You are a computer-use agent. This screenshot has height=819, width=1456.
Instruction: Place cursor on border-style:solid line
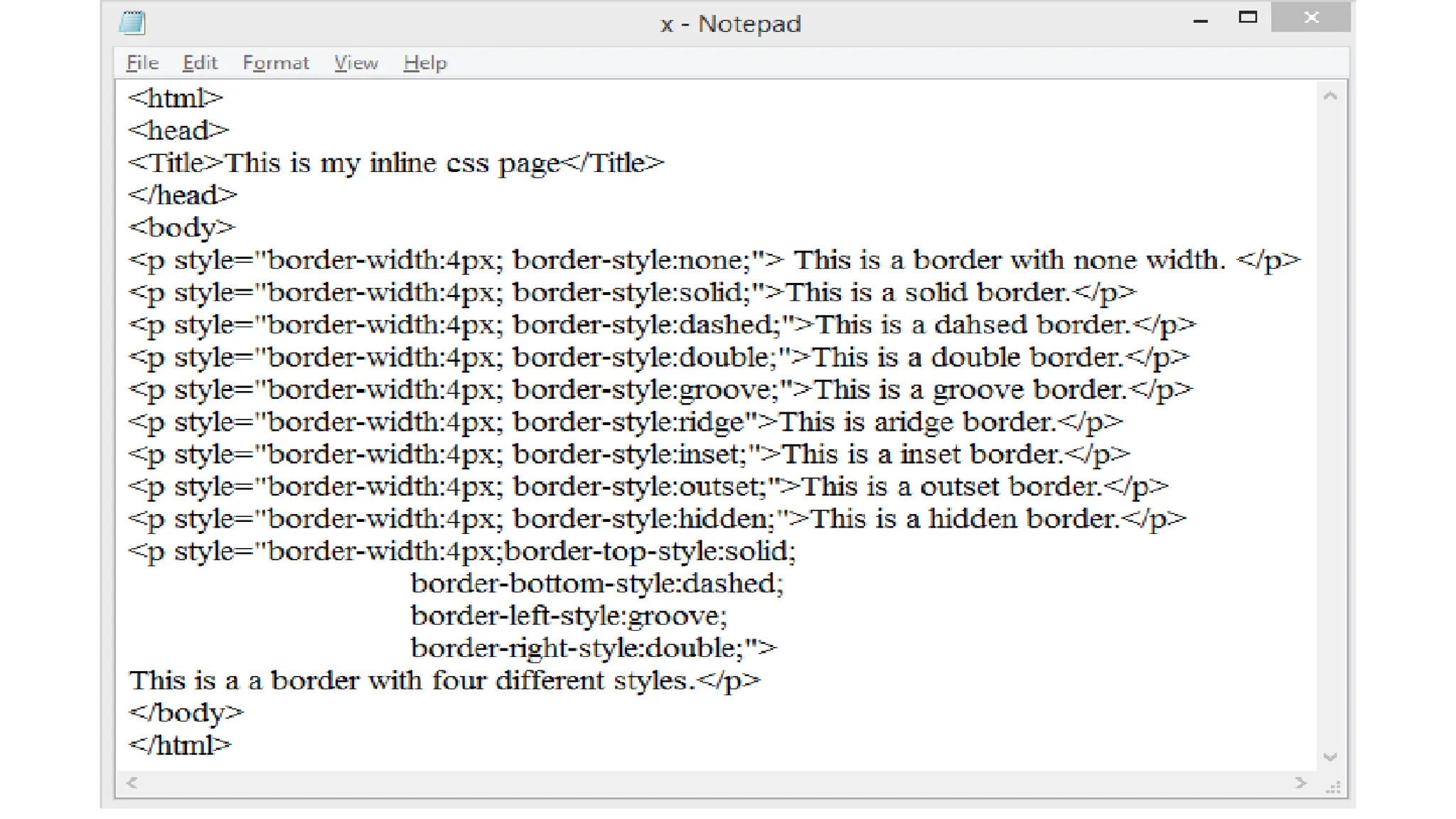(x=631, y=293)
